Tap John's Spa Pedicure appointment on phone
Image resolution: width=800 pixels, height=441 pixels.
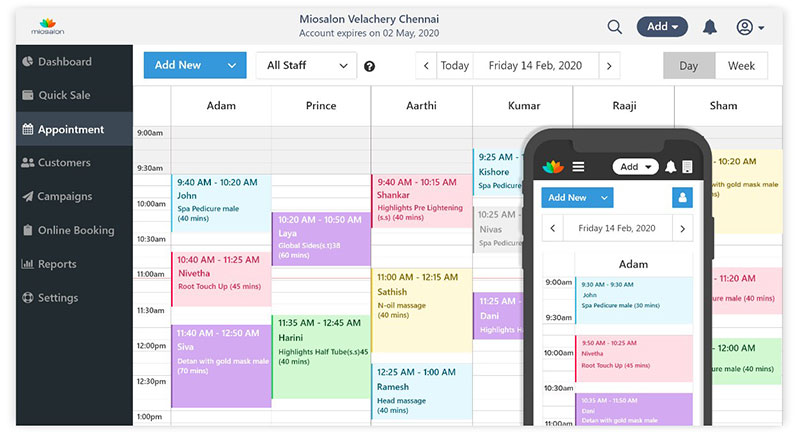click(634, 300)
